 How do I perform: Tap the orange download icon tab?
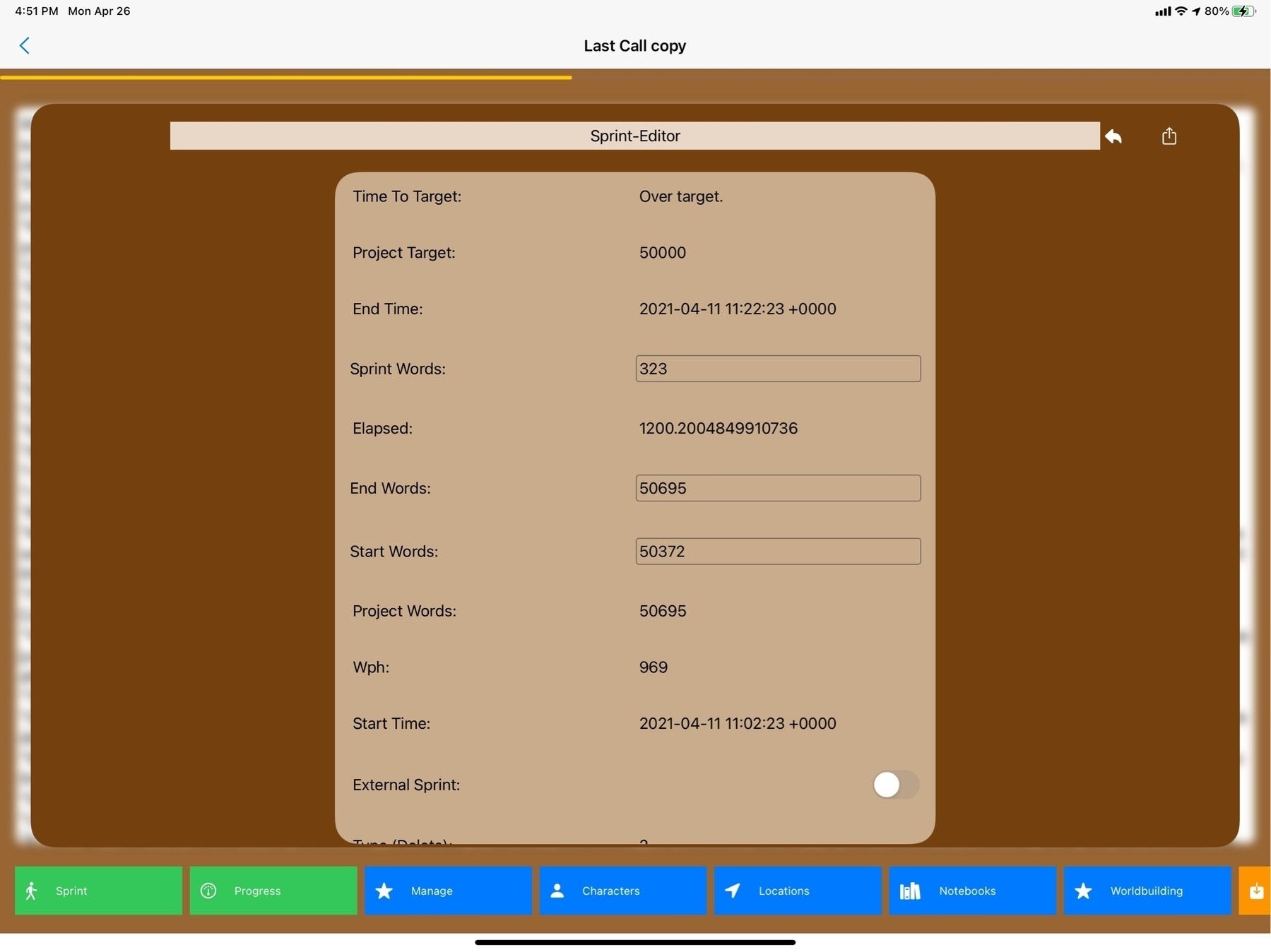click(x=1255, y=891)
